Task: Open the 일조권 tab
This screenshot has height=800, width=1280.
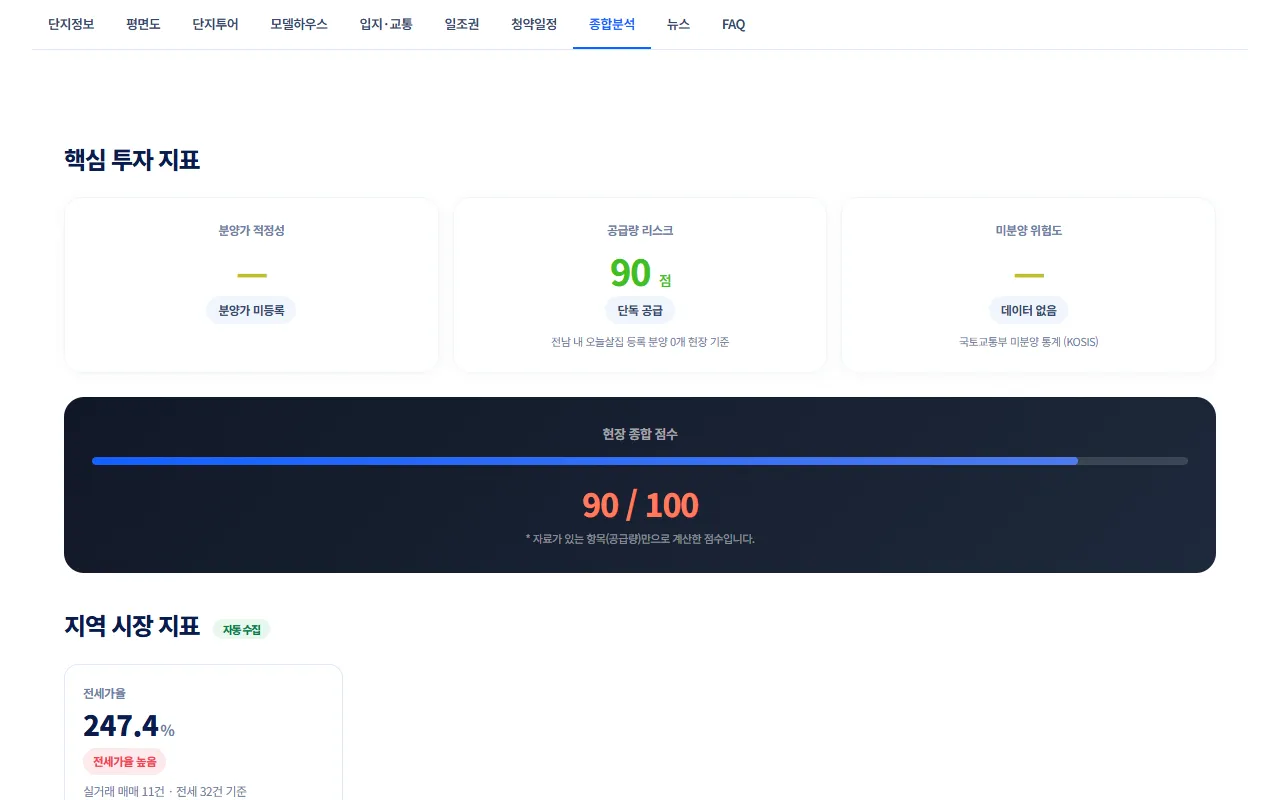Action: [462, 24]
